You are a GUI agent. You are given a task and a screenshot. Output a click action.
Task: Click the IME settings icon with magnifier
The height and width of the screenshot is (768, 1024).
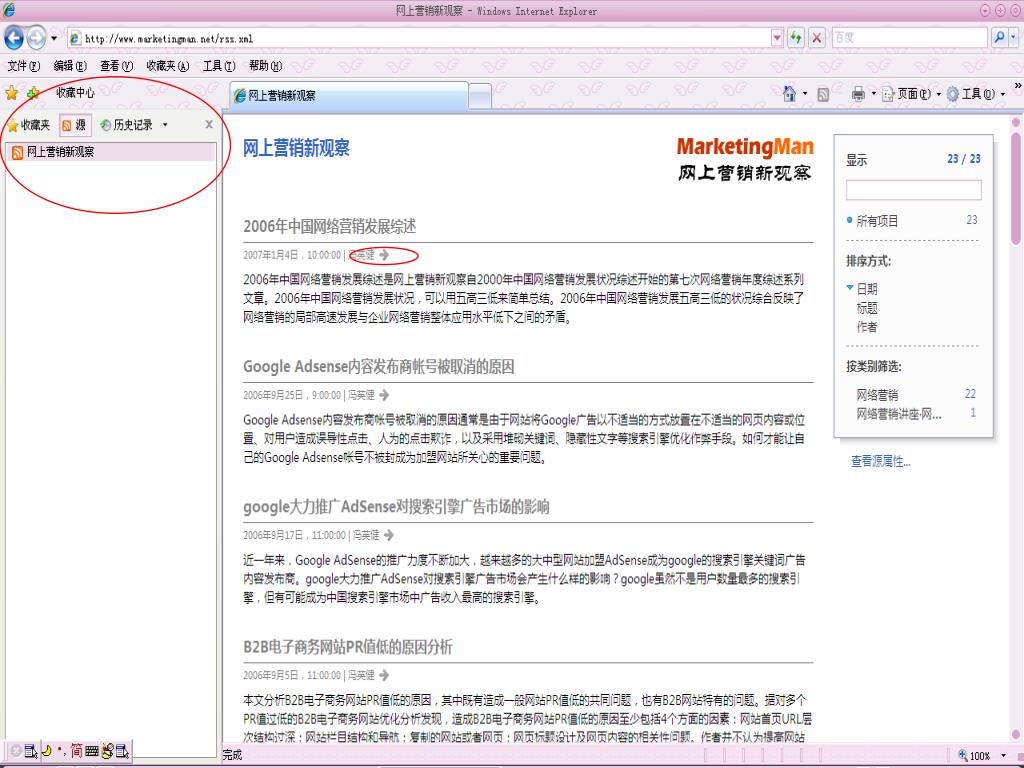point(107,751)
